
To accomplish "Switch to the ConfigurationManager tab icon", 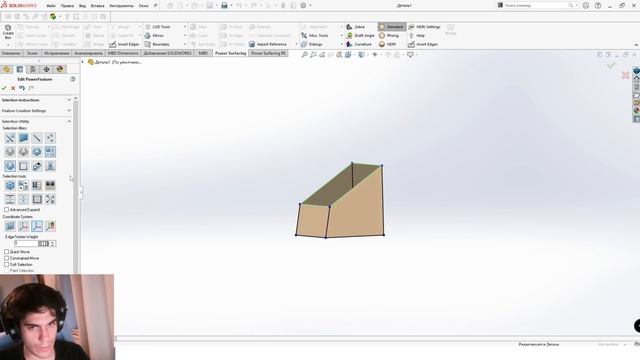I will click(33, 69).
